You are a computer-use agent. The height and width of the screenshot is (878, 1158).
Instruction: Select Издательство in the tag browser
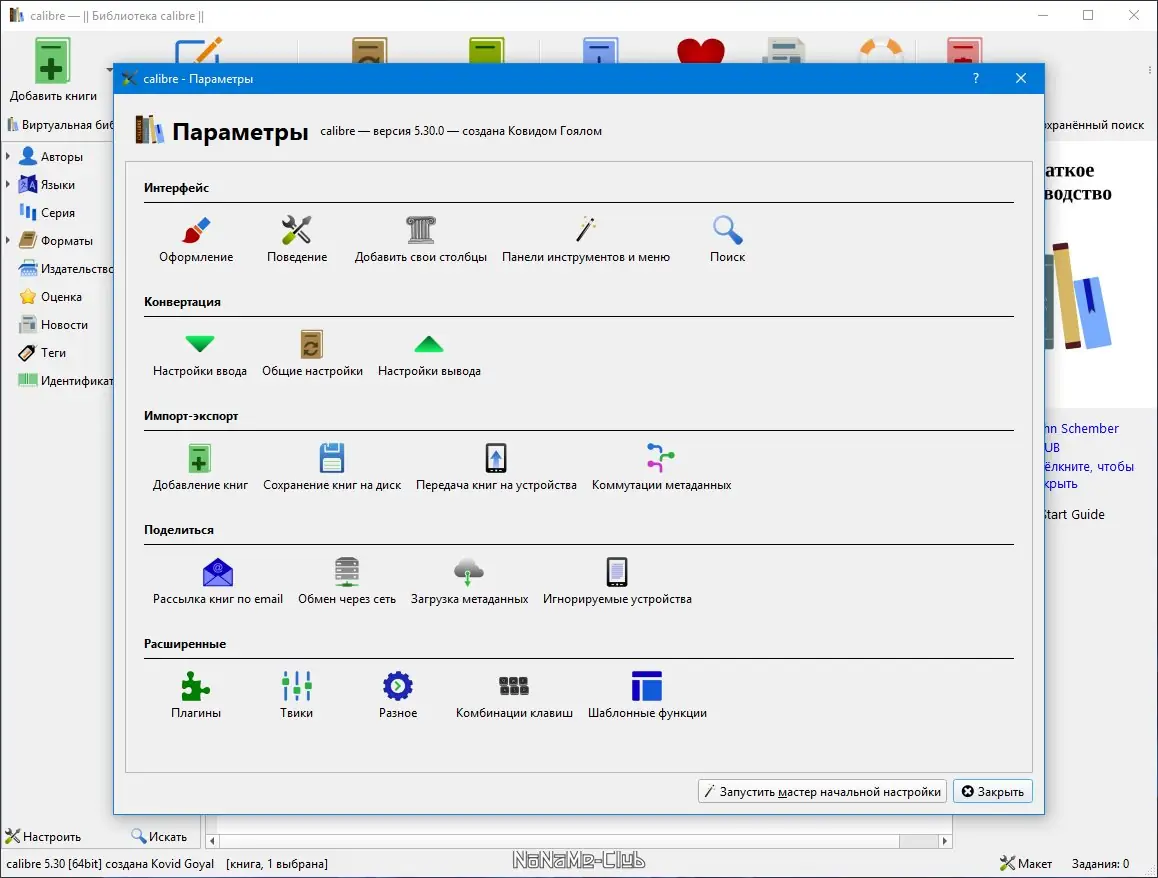pos(66,269)
